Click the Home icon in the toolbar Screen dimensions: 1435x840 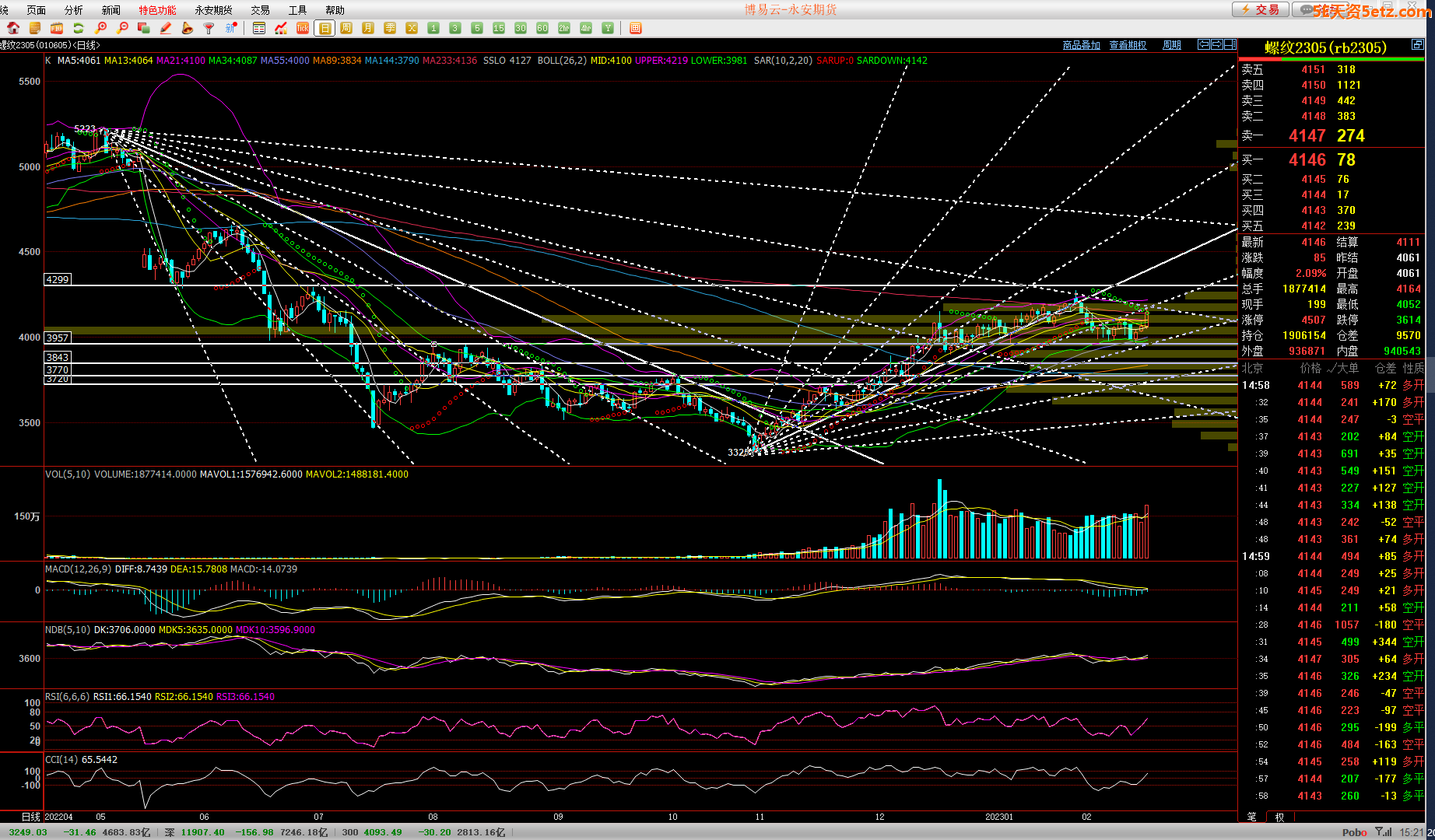pos(13,28)
